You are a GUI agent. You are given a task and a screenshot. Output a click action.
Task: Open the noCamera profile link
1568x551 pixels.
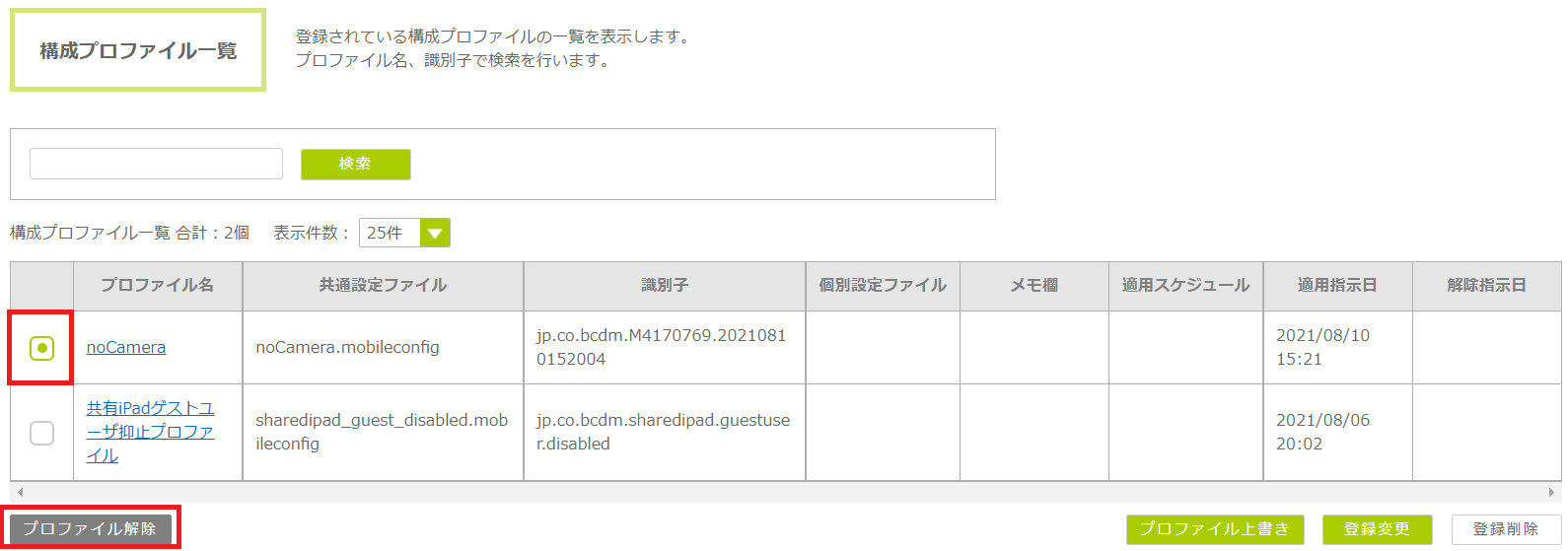pyautogui.click(x=126, y=347)
